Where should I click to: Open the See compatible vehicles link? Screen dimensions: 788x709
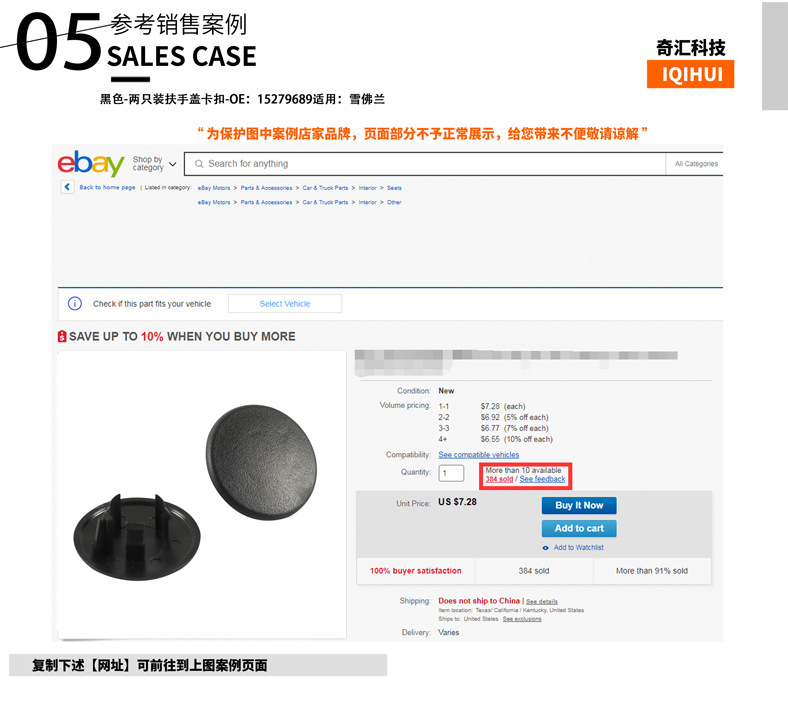tap(478, 455)
